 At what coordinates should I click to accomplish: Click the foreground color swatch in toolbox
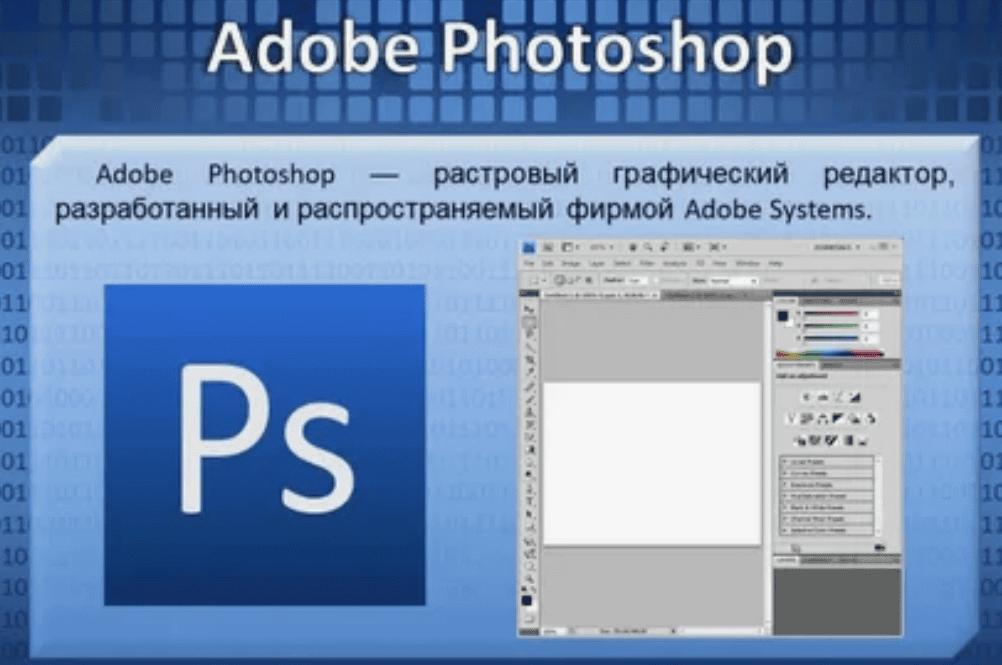(x=527, y=600)
